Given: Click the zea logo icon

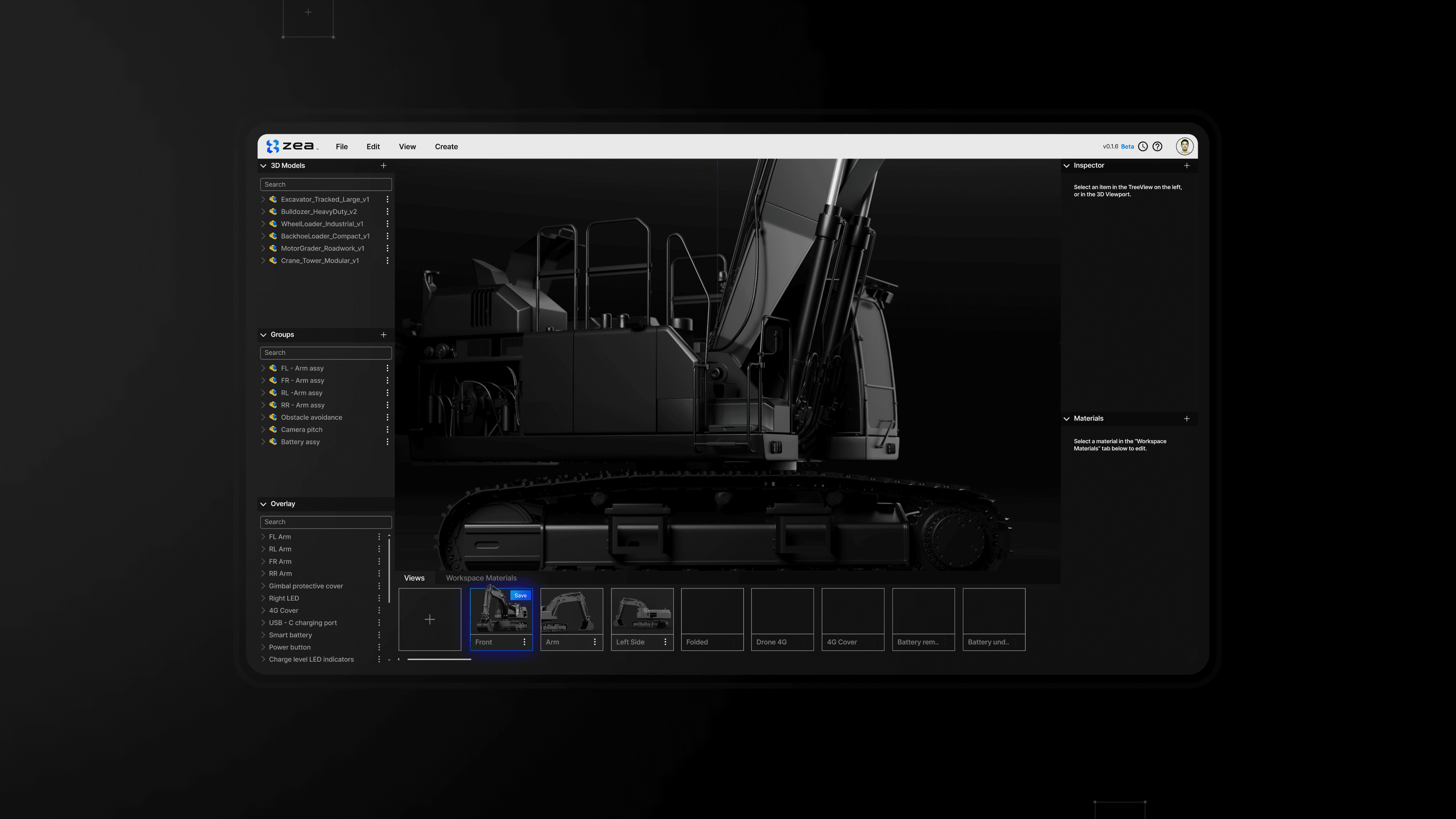Looking at the screenshot, I should pos(273,146).
